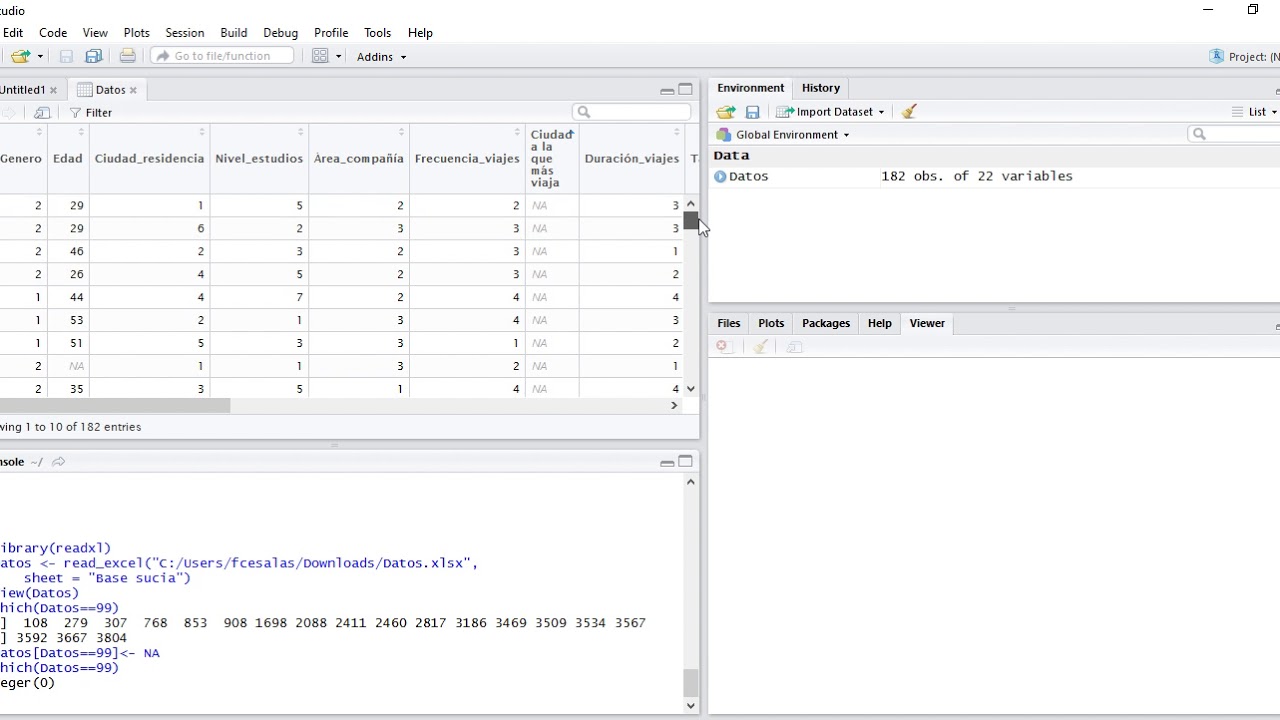Sort by the Nivel_estudios column header

click(x=259, y=158)
